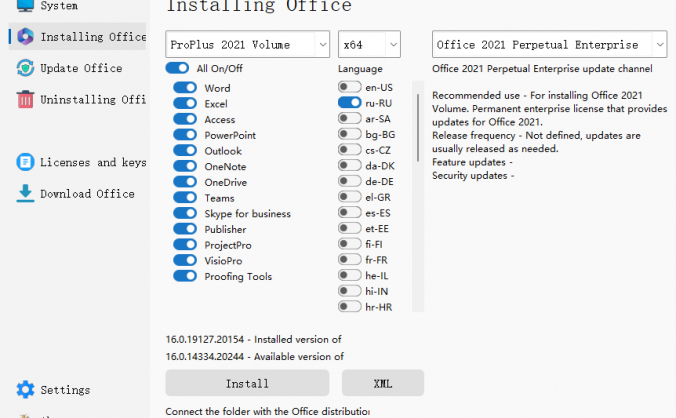The height and width of the screenshot is (418, 676).
Task: Click the Download Office arrow icon
Action: pyautogui.click(x=25, y=193)
